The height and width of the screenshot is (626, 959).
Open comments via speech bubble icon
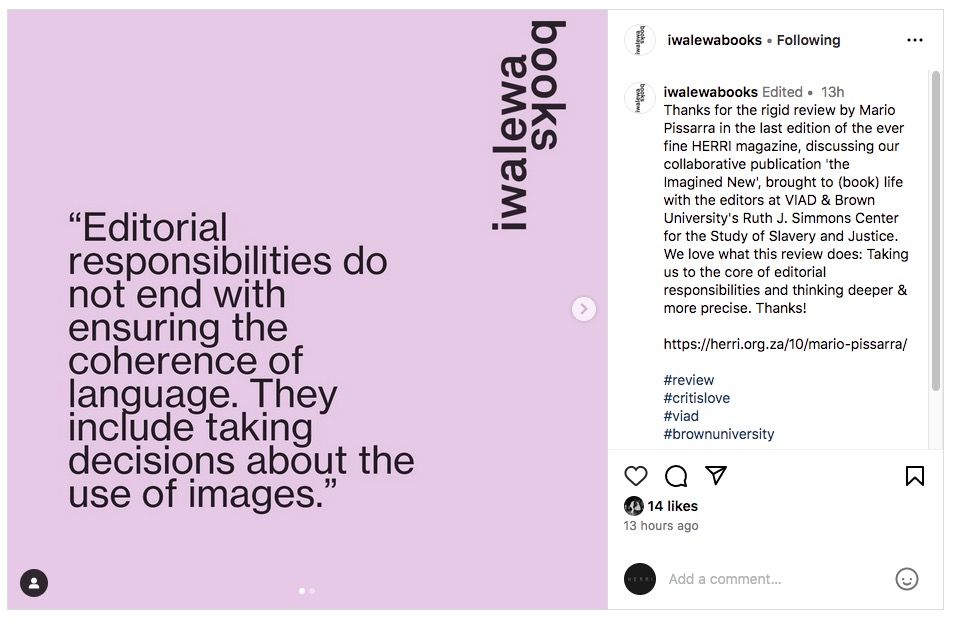tap(676, 476)
